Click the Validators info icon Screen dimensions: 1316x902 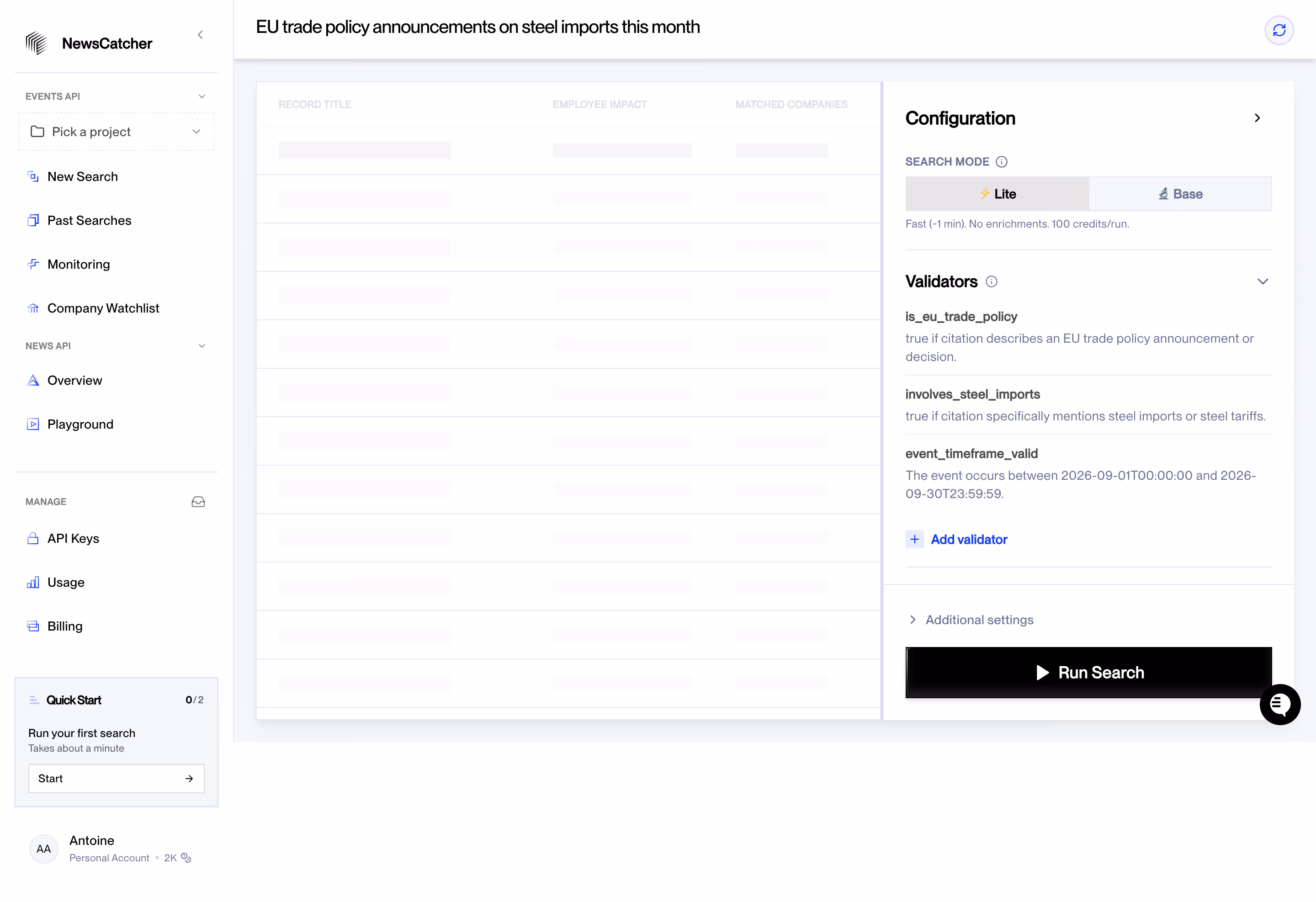point(991,281)
